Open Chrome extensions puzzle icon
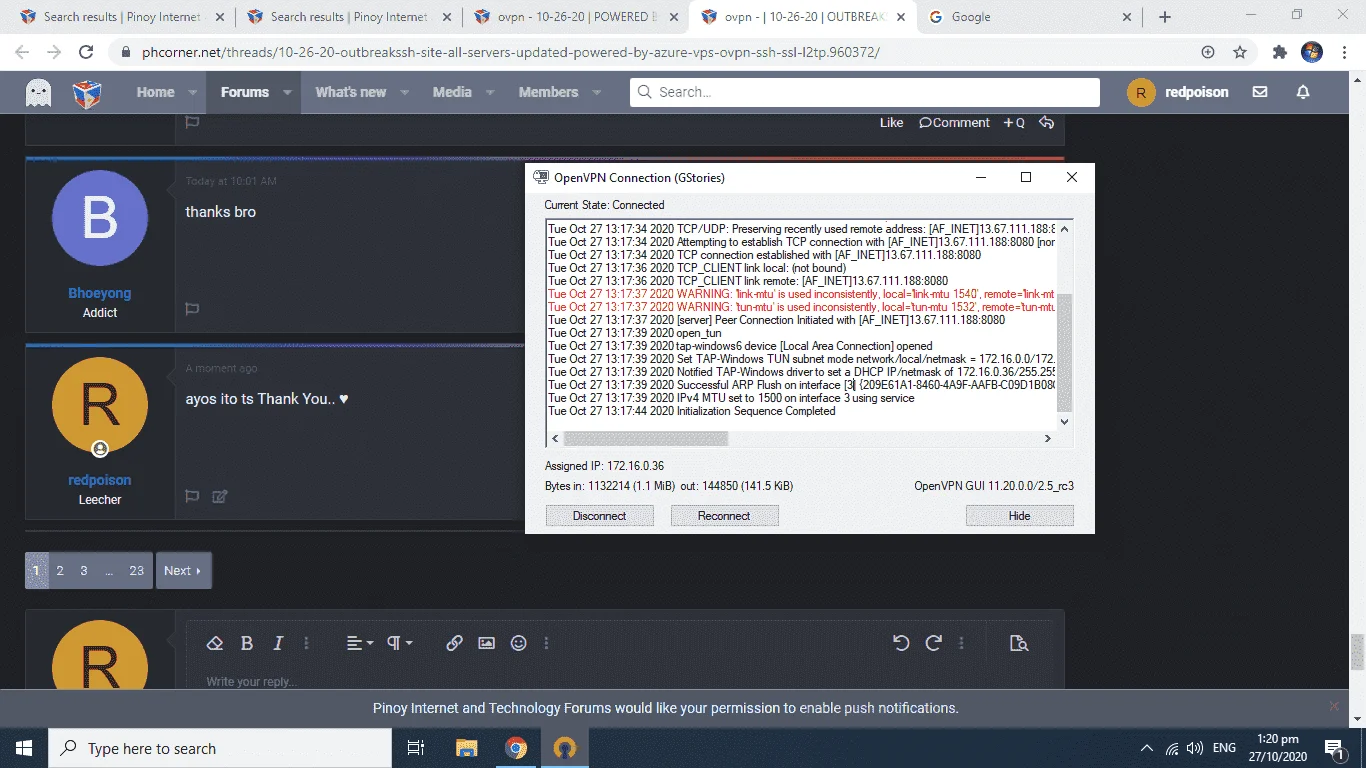 1279,52
